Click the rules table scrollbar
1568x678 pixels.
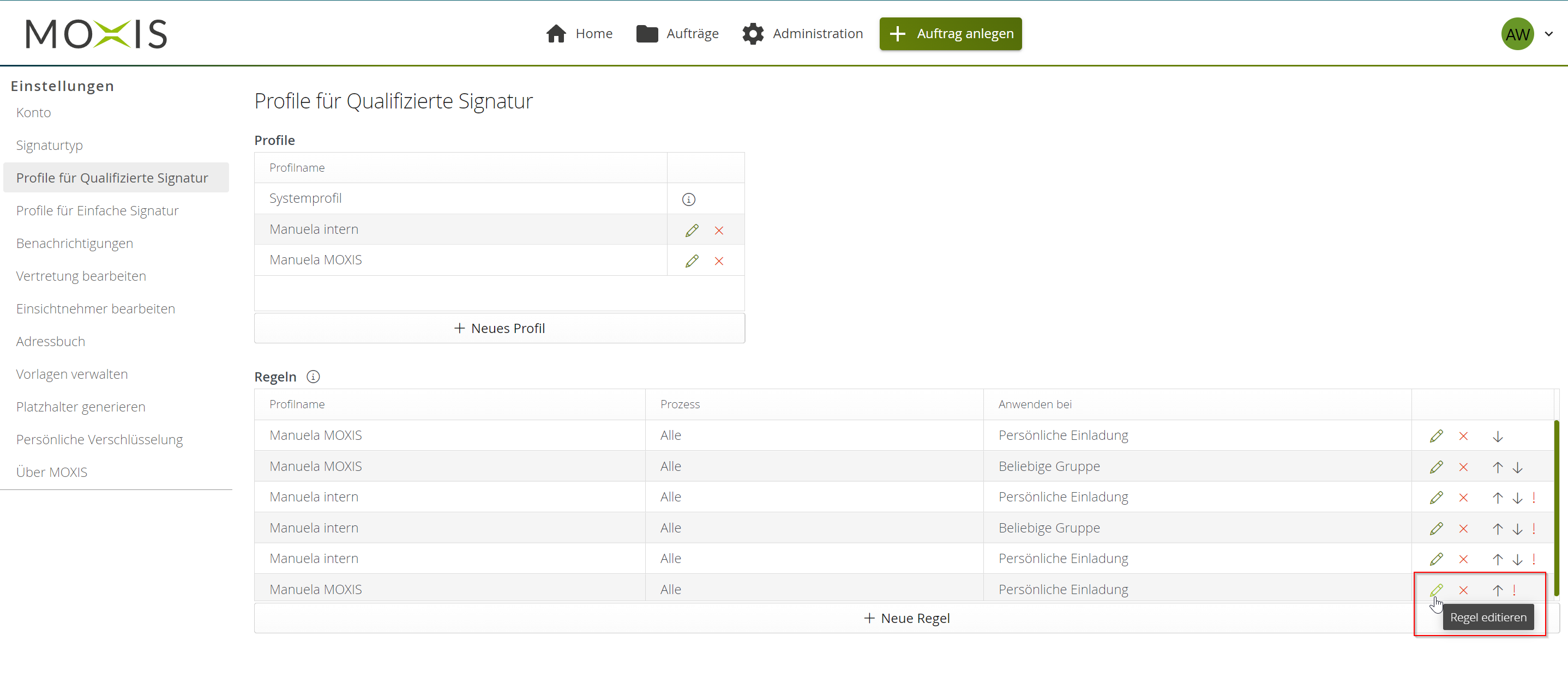pyautogui.click(x=1557, y=508)
